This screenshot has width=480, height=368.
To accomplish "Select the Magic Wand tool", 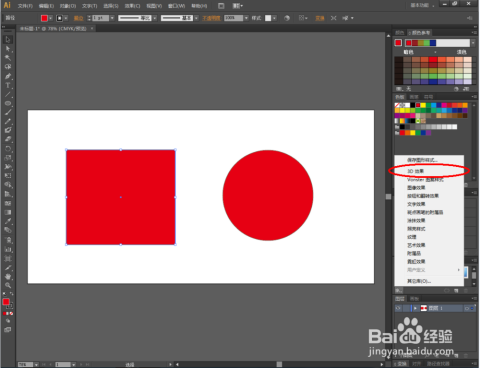I will coord(8,58).
